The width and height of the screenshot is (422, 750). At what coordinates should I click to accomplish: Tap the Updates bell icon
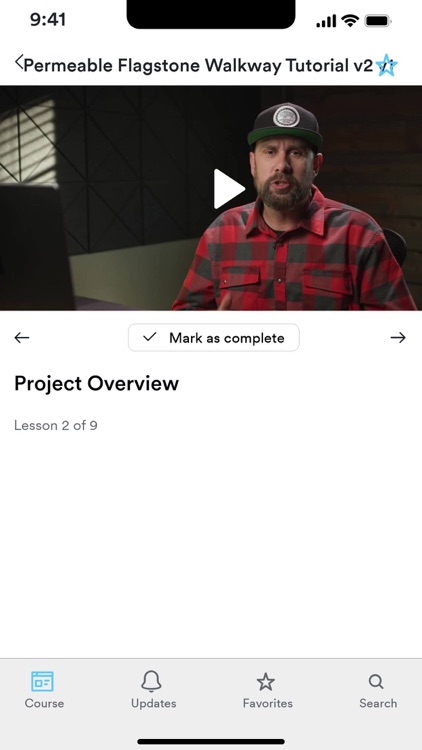click(x=151, y=681)
